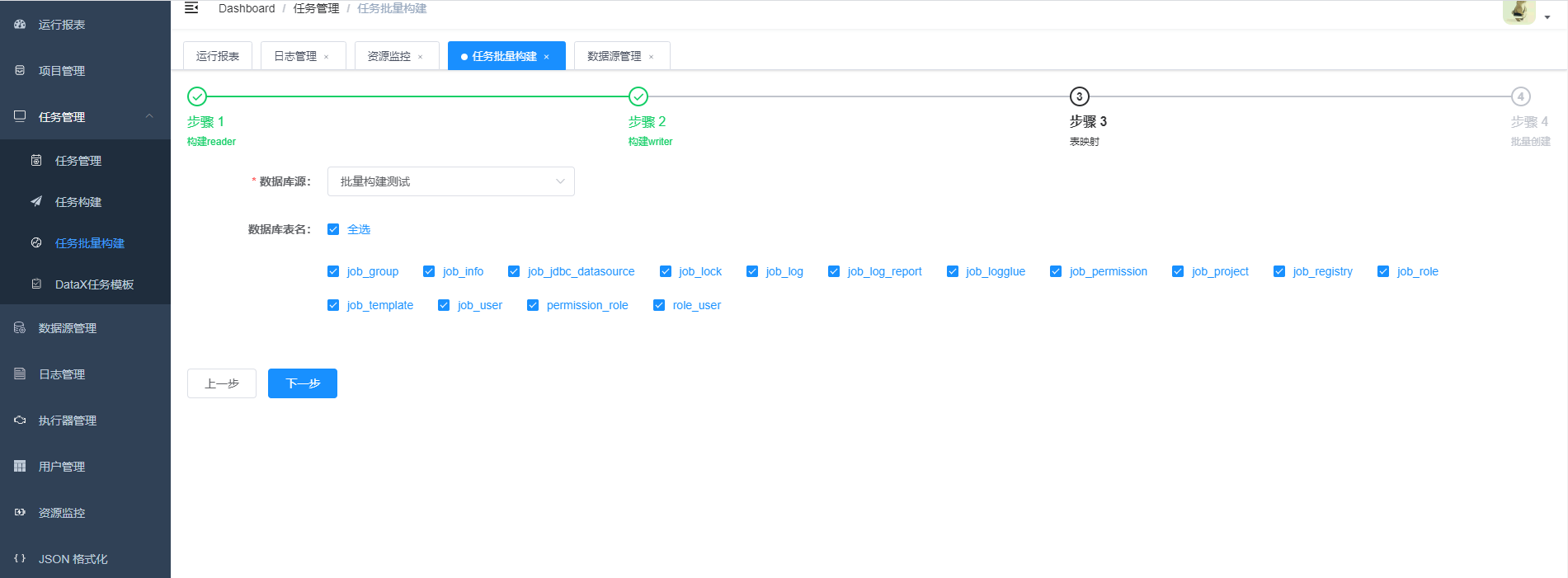
Task: Click the 任务管理 submenu calendar icon
Action: 36,160
